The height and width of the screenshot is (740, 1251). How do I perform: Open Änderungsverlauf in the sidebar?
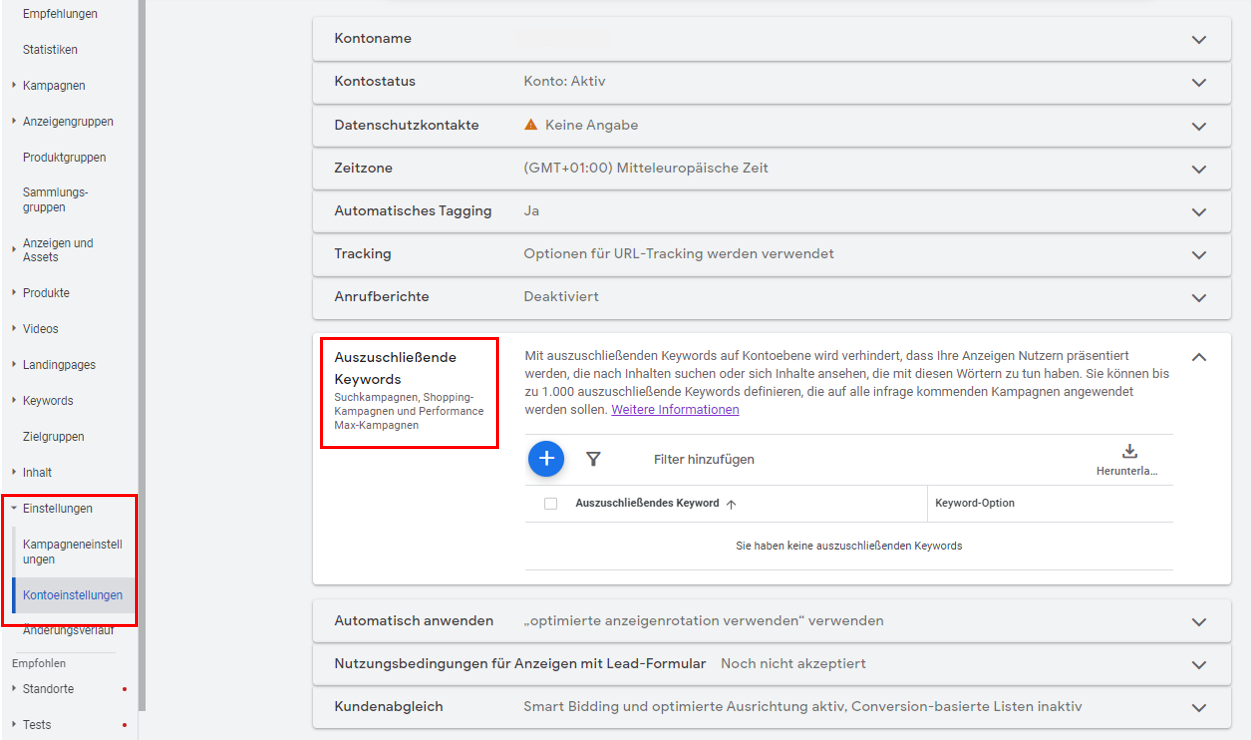click(x=67, y=630)
